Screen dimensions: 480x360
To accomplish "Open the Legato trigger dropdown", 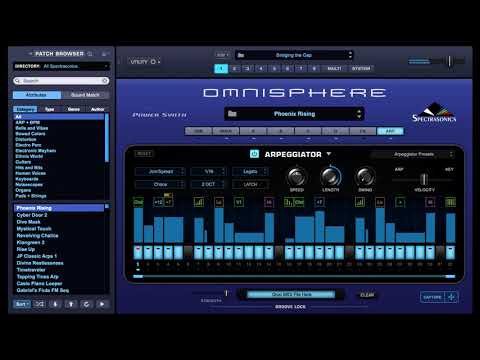I will coord(250,172).
